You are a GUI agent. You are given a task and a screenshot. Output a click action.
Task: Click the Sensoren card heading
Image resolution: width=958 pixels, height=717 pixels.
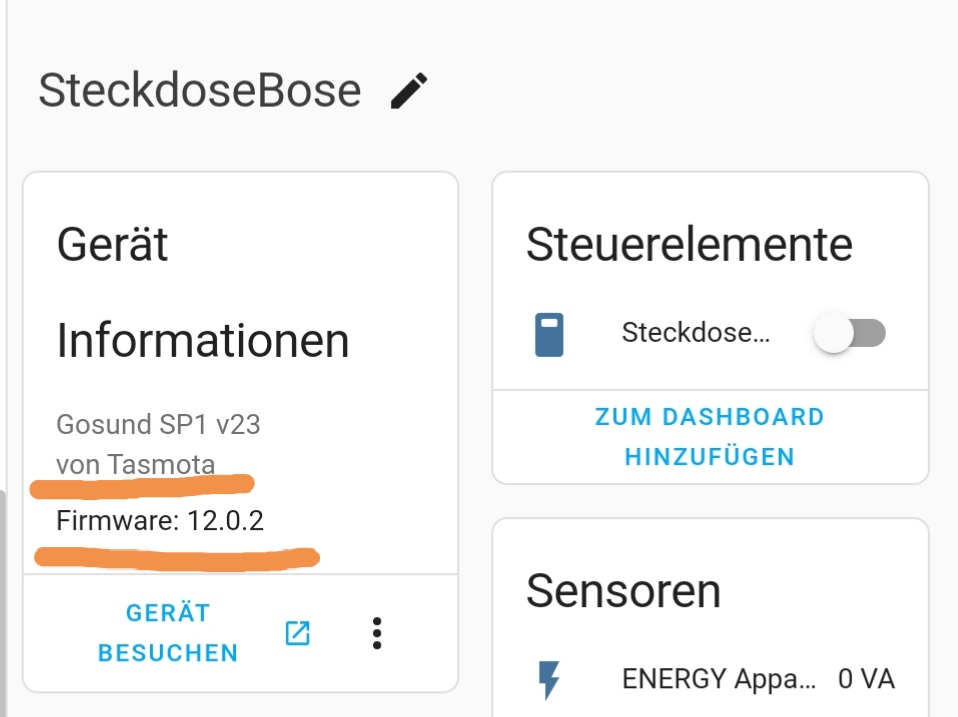tap(623, 591)
